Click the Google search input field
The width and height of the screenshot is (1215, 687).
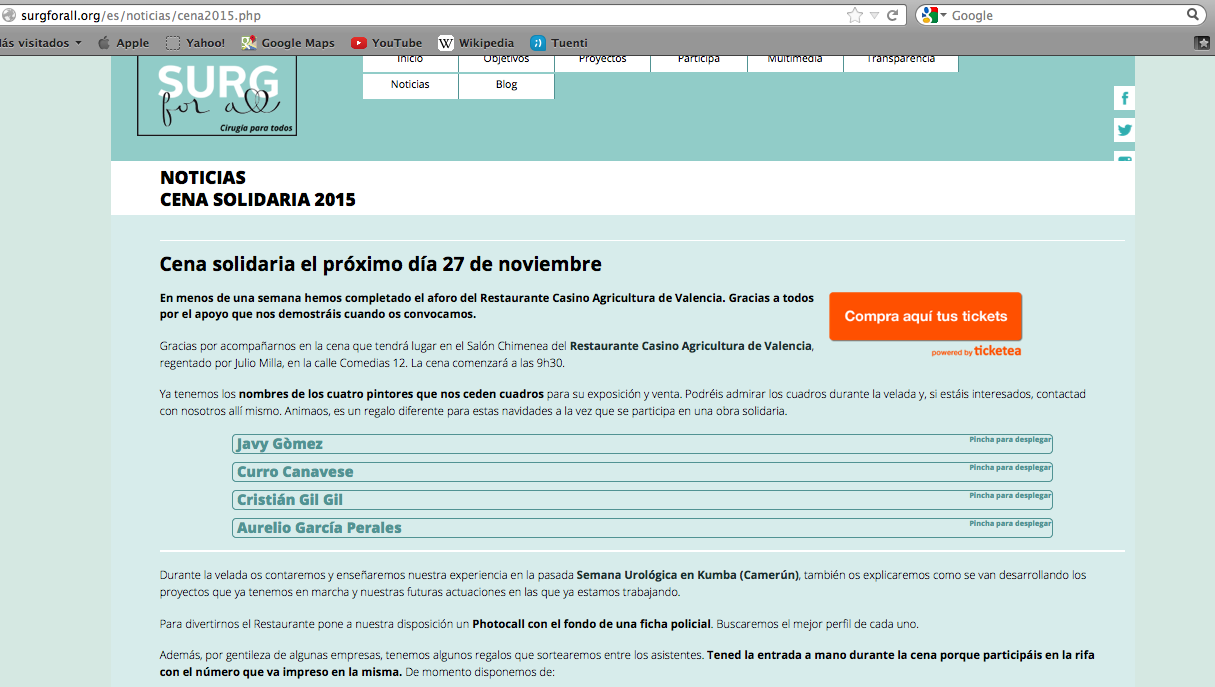tap(1065, 15)
